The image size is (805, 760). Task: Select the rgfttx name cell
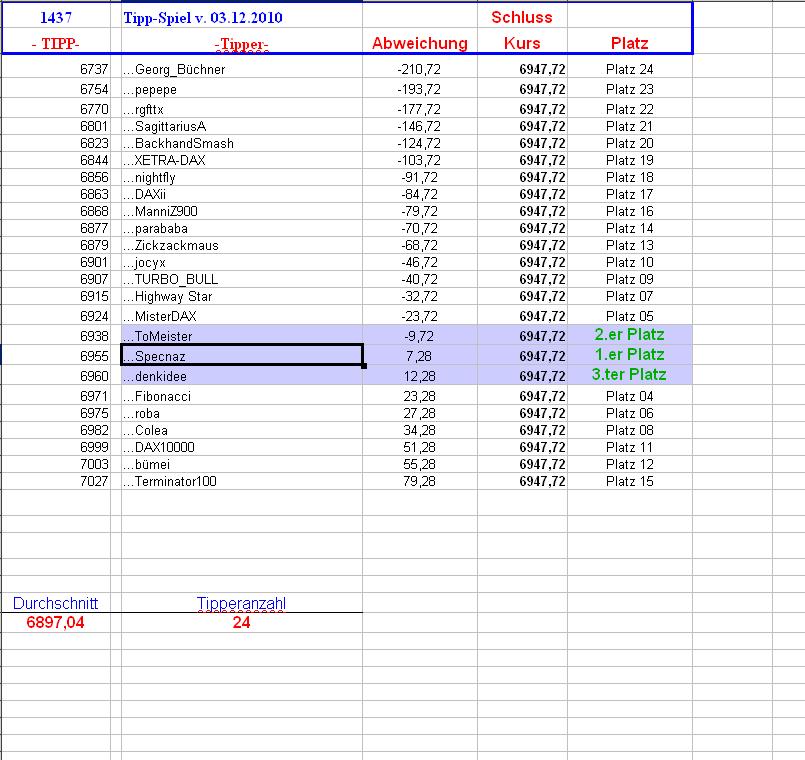pos(242,109)
